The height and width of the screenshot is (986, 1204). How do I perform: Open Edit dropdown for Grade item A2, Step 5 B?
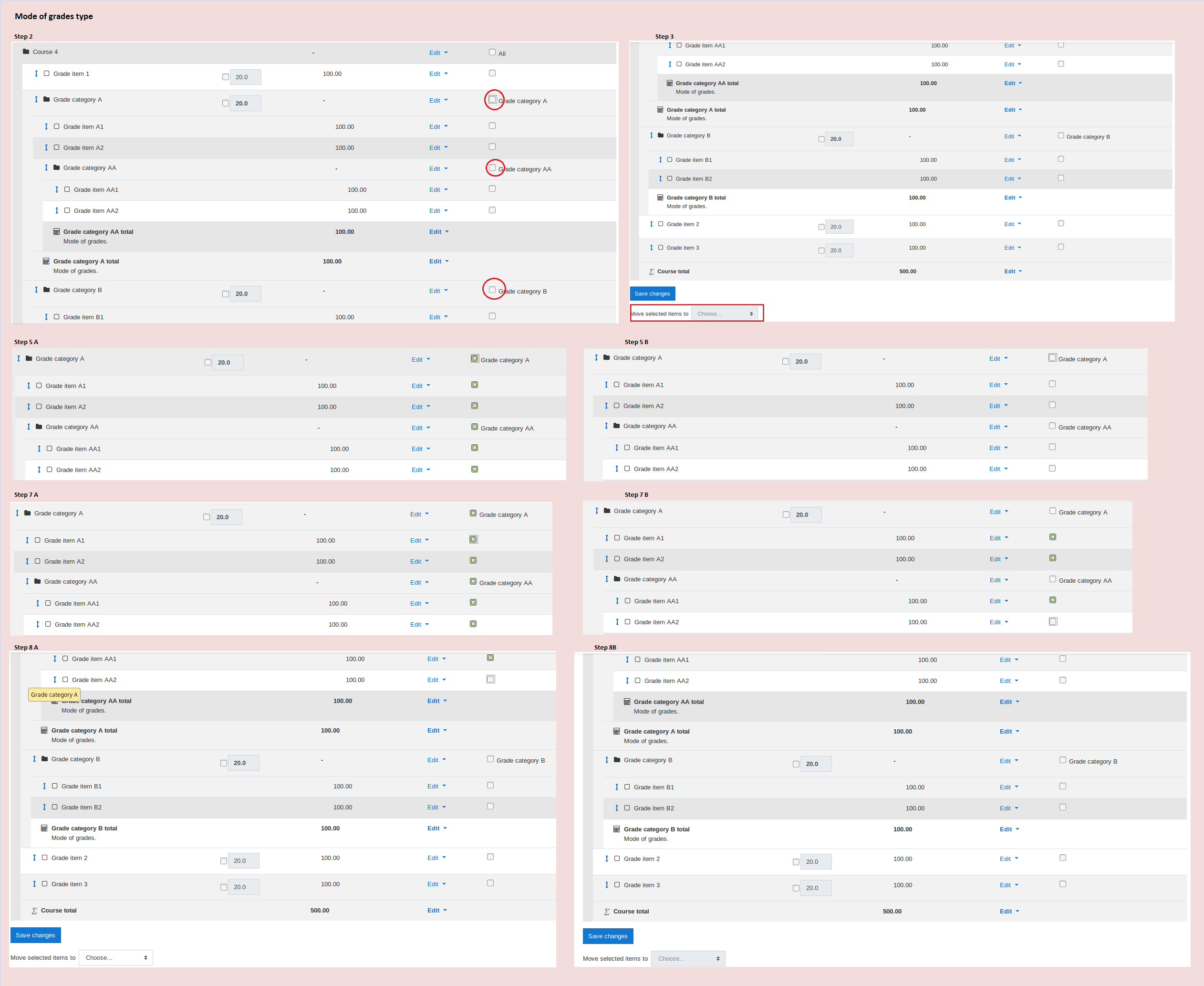(x=998, y=406)
